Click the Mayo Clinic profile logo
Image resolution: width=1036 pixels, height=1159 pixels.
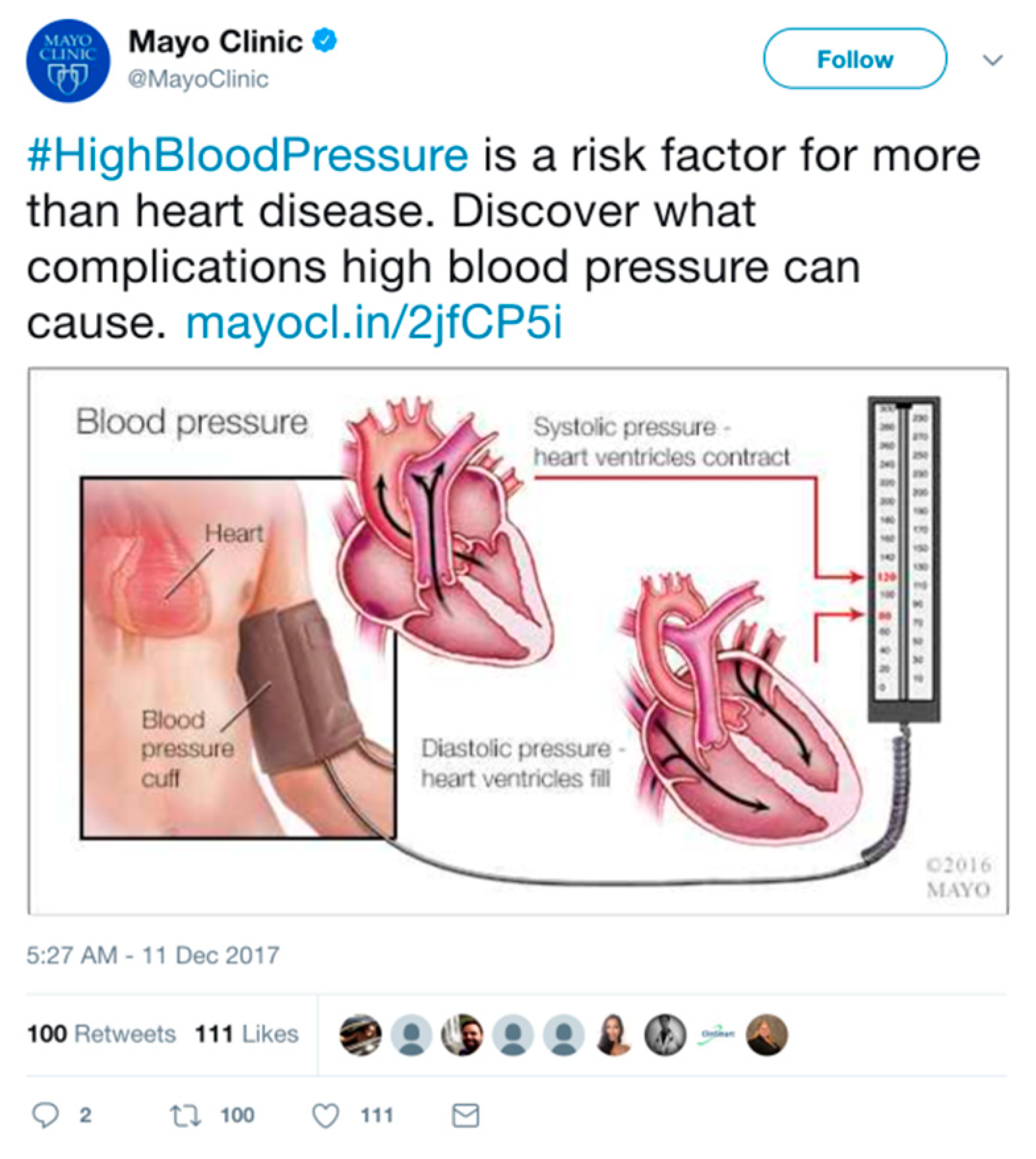68,61
